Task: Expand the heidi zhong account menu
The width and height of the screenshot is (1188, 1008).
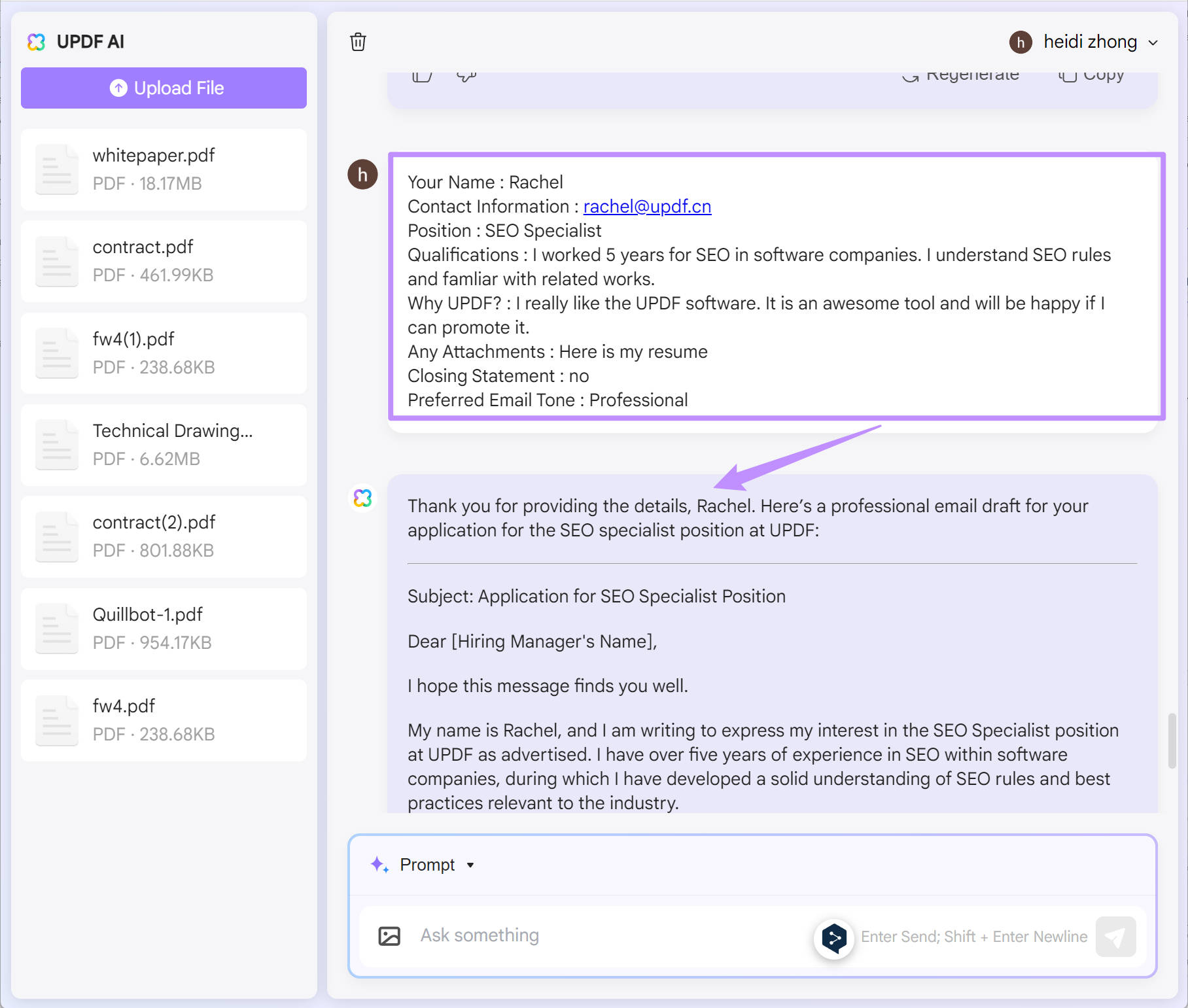Action: coord(1154,42)
